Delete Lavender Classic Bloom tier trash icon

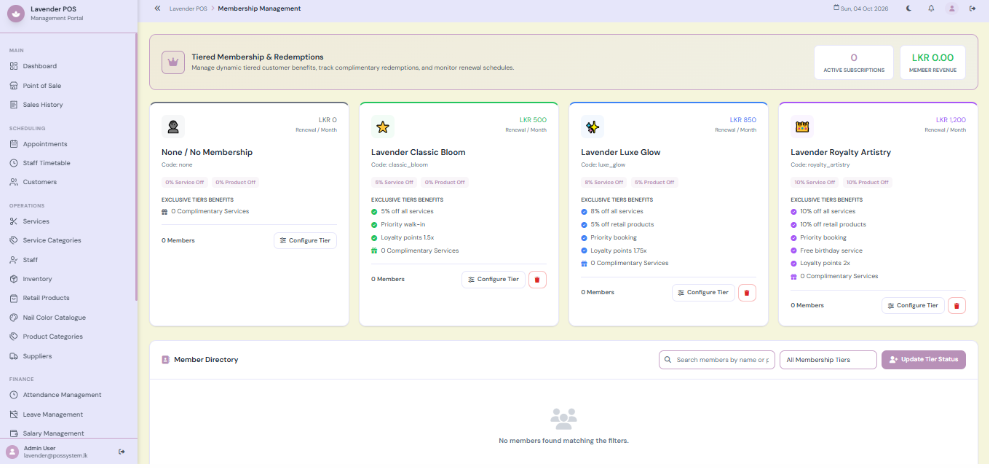pyautogui.click(x=537, y=279)
